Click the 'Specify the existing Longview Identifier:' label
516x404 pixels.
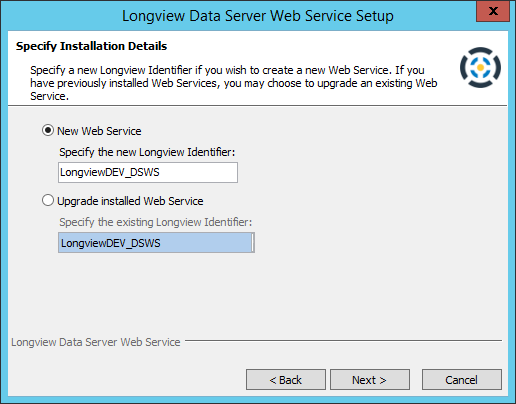coord(156,222)
